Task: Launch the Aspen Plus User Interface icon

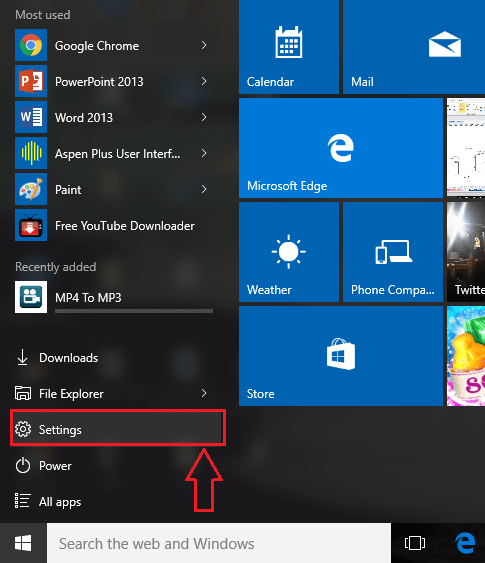Action: coord(31,153)
